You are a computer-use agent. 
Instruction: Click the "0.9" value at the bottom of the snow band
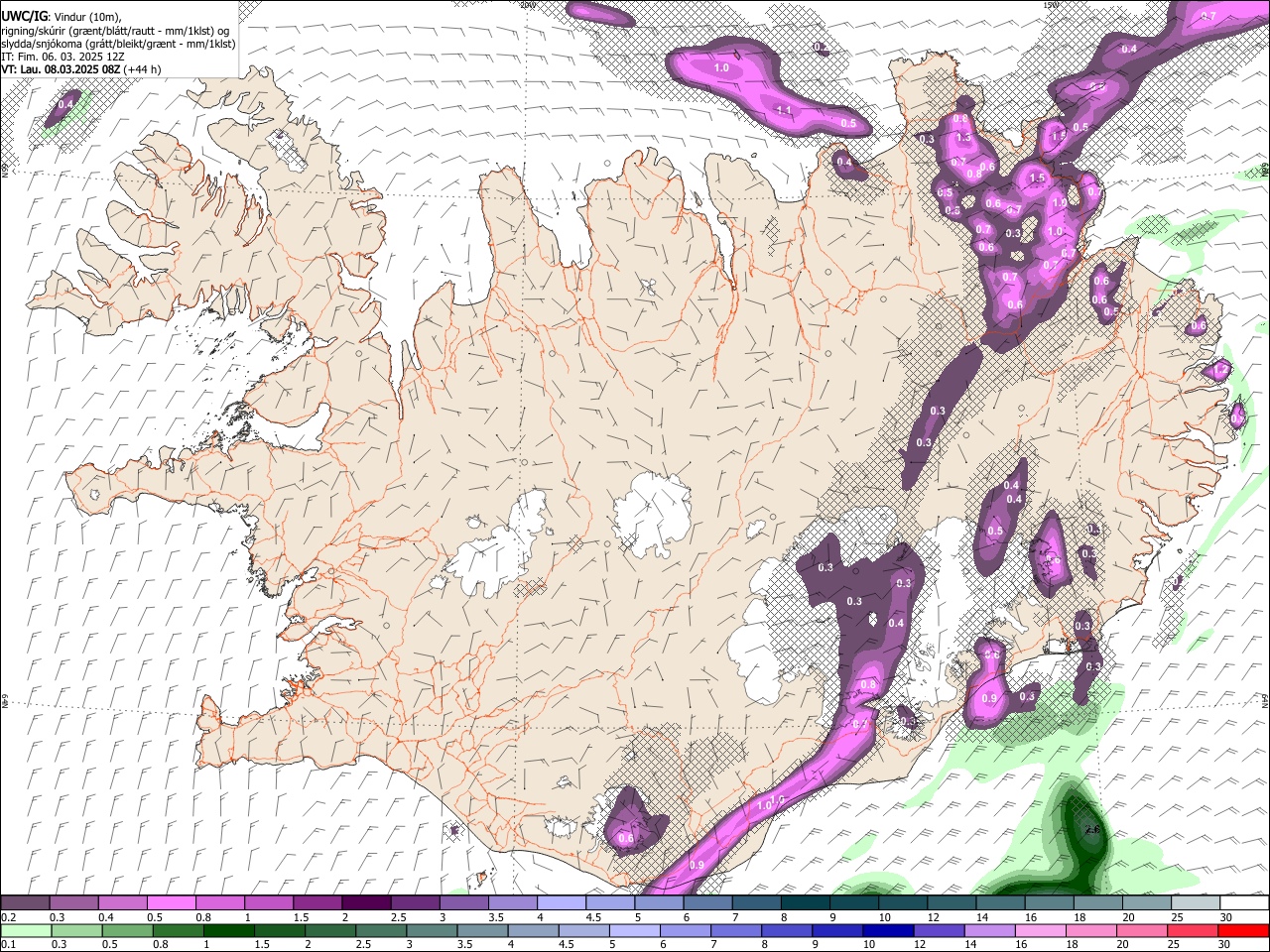point(697,865)
